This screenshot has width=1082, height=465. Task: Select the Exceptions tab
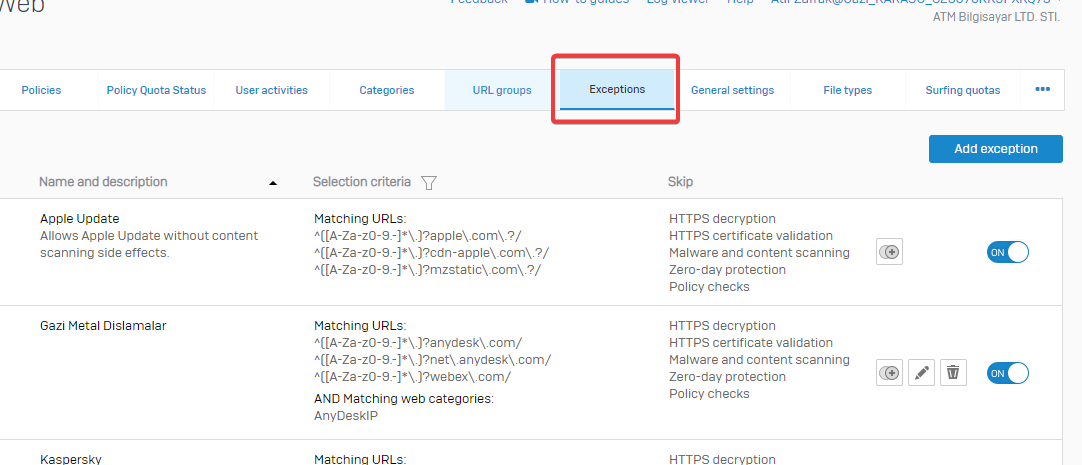617,90
